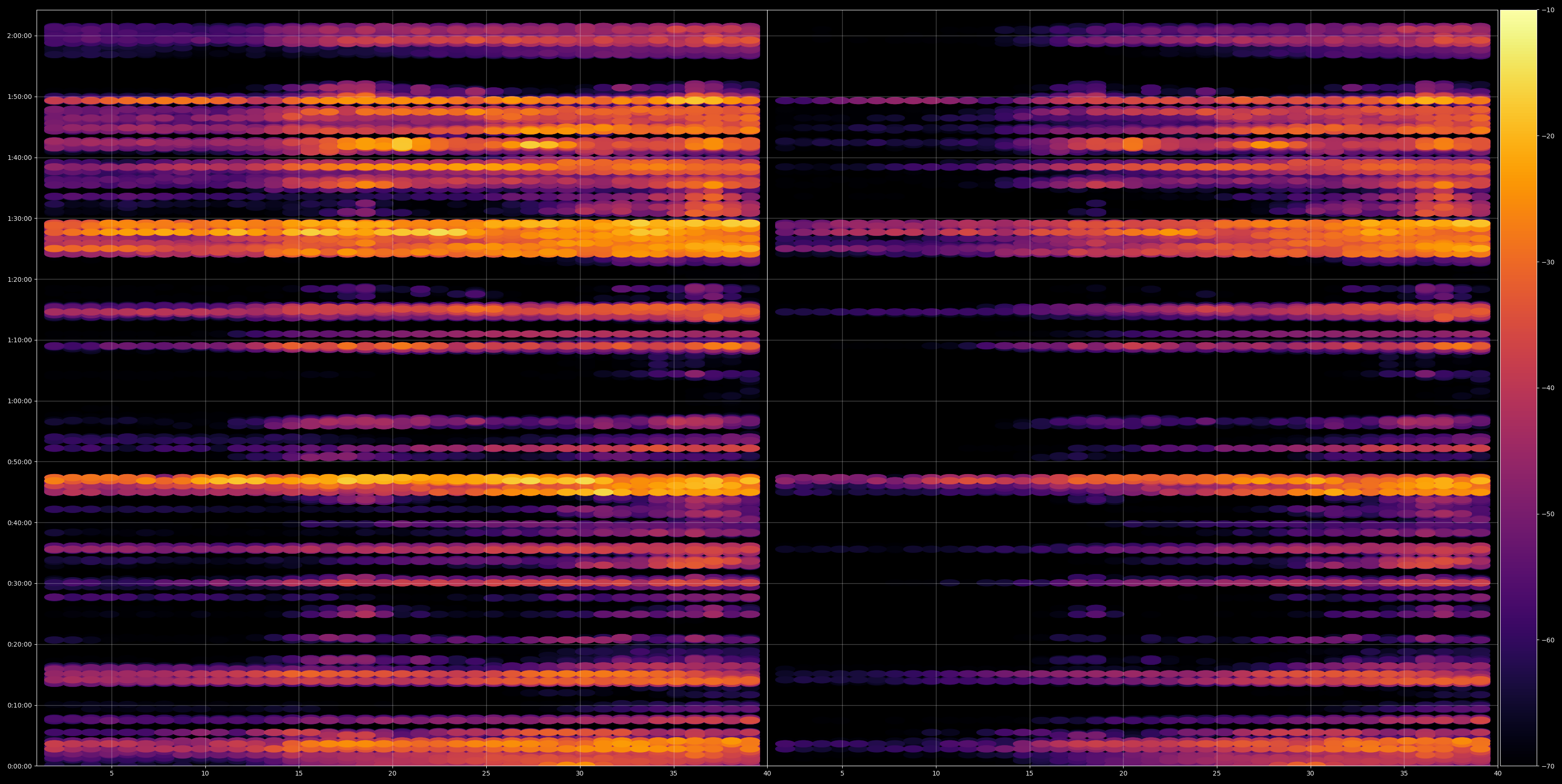Image resolution: width=1562 pixels, height=784 pixels.
Task: Select x-axis label 10 in the left panel
Action: 205,774
